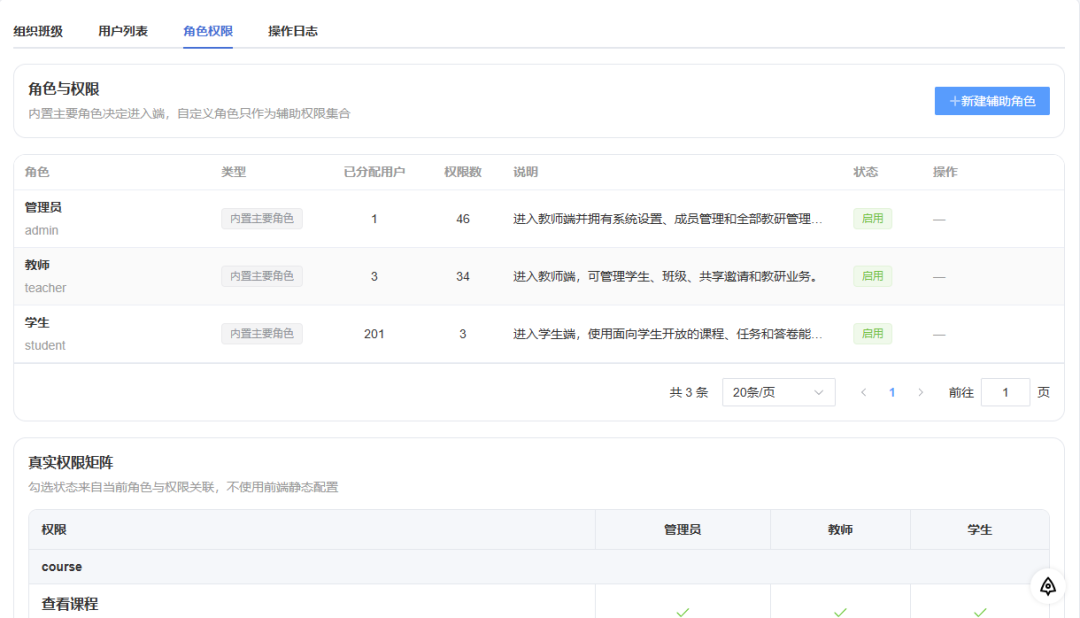Click the course group row in permission matrix
Screen dimensions: 1080x618
(x=539, y=567)
